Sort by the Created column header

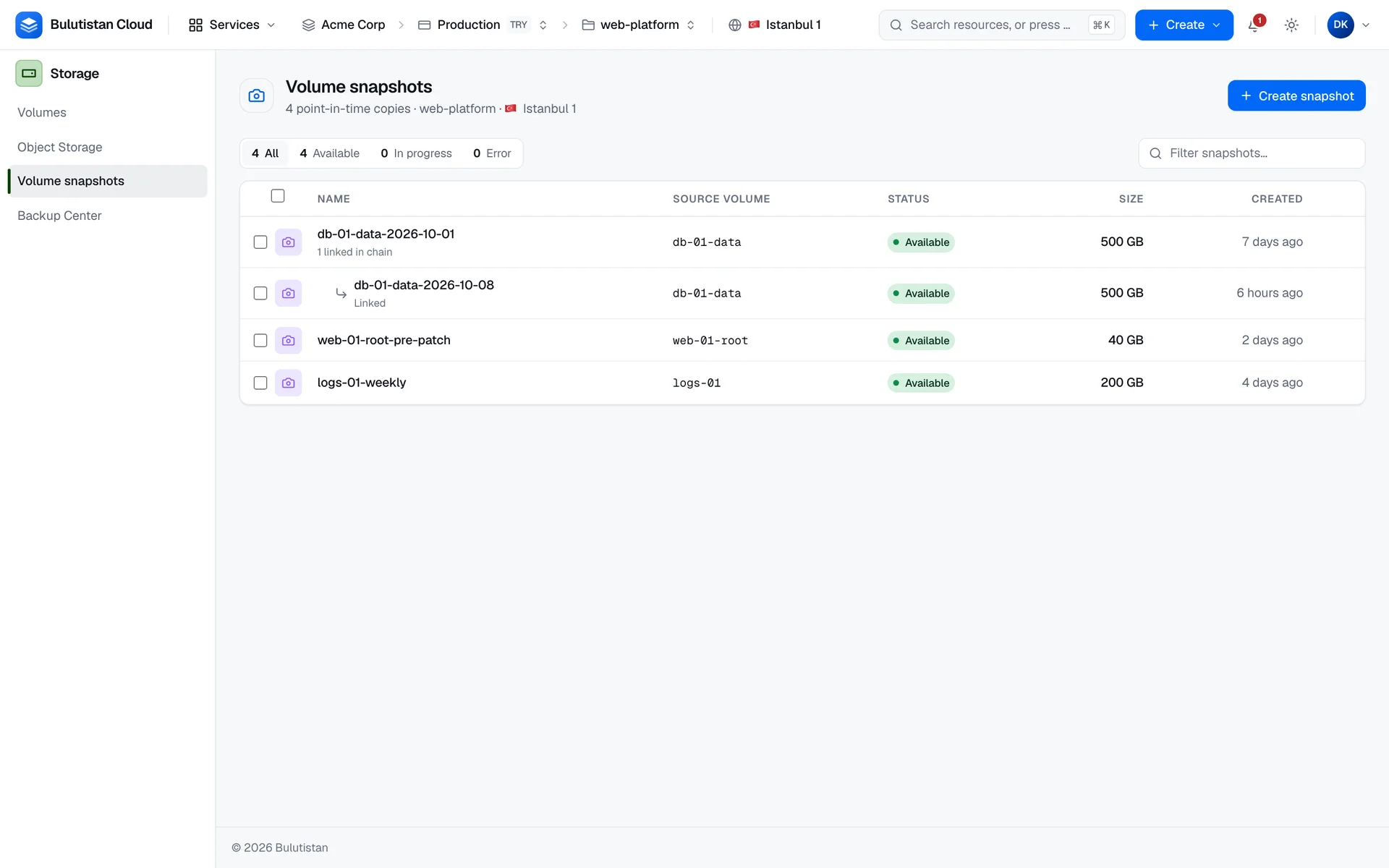click(x=1277, y=199)
